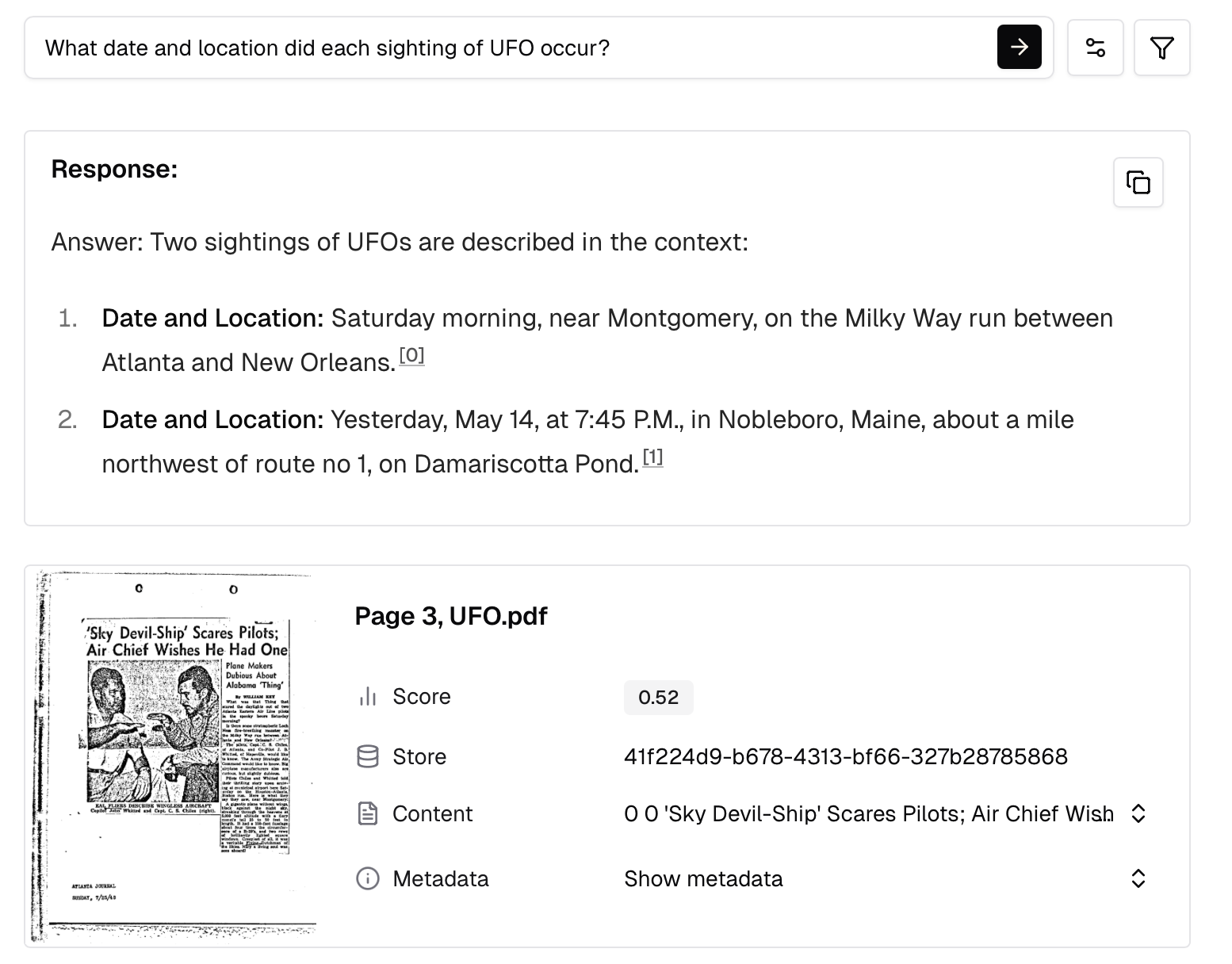This screenshot has width=1232, height=964.
Task: Click into the UFO question search field
Action: (507, 48)
